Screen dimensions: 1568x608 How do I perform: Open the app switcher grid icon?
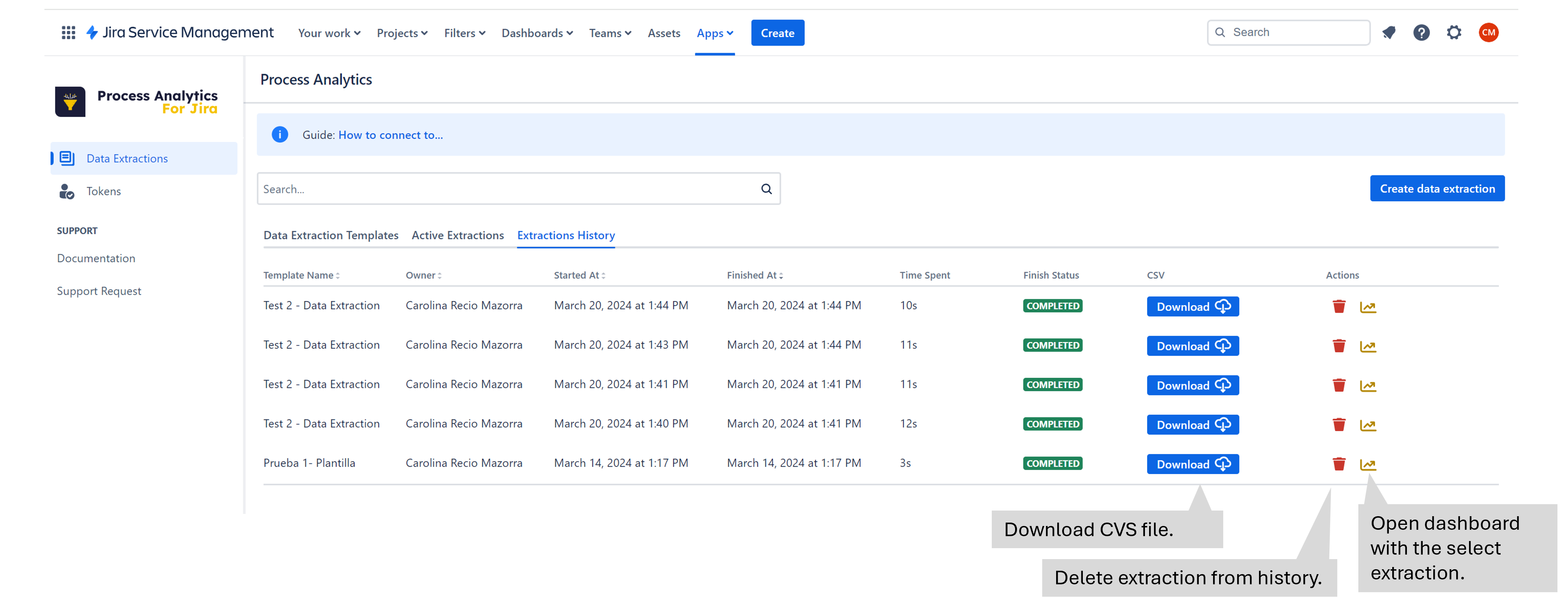(68, 32)
